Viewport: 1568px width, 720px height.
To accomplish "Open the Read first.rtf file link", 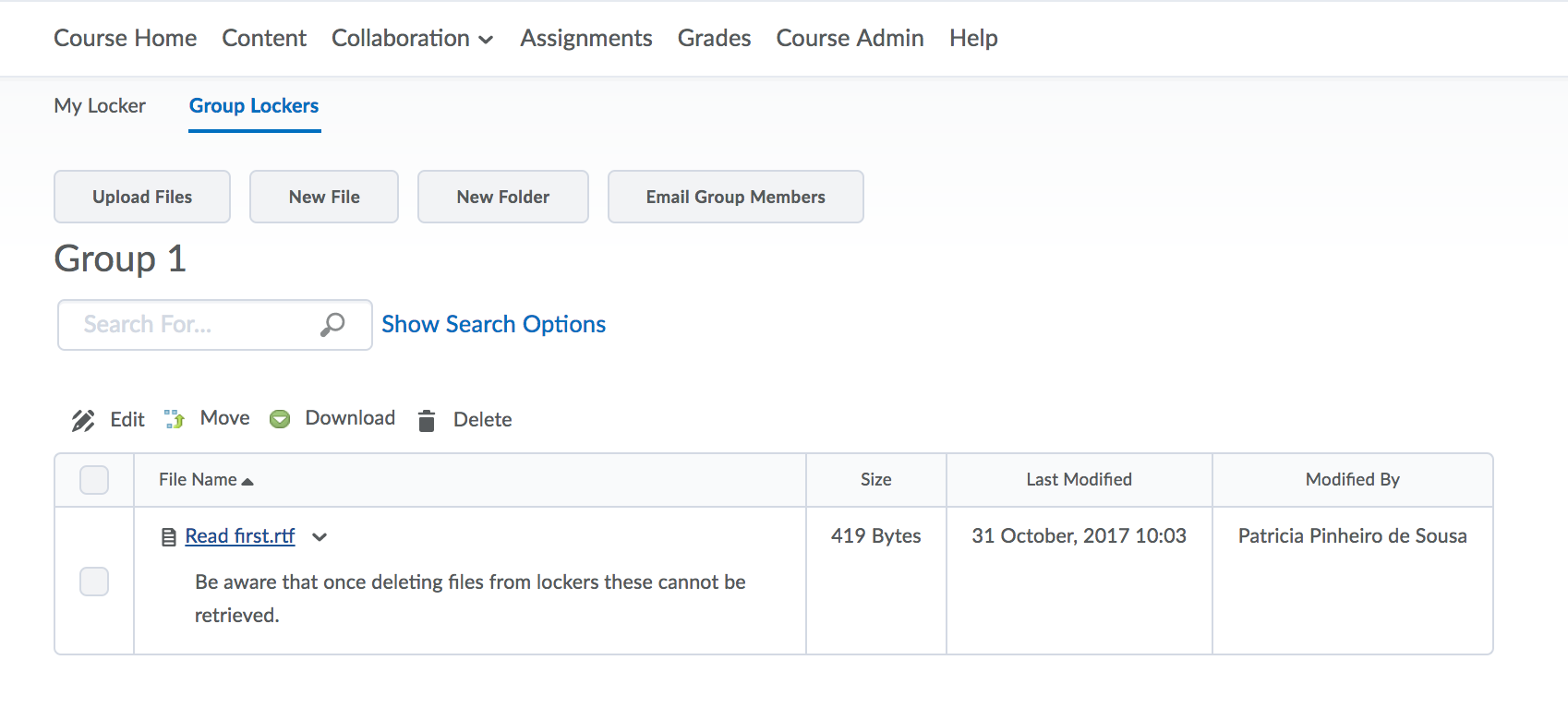I will [240, 536].
